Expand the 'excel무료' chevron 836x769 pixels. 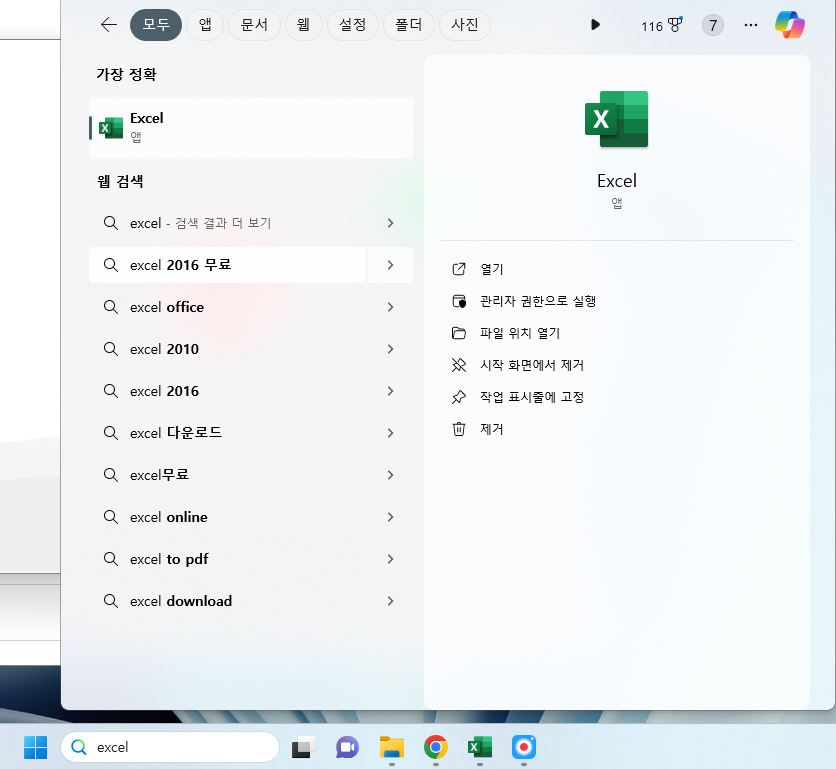390,475
